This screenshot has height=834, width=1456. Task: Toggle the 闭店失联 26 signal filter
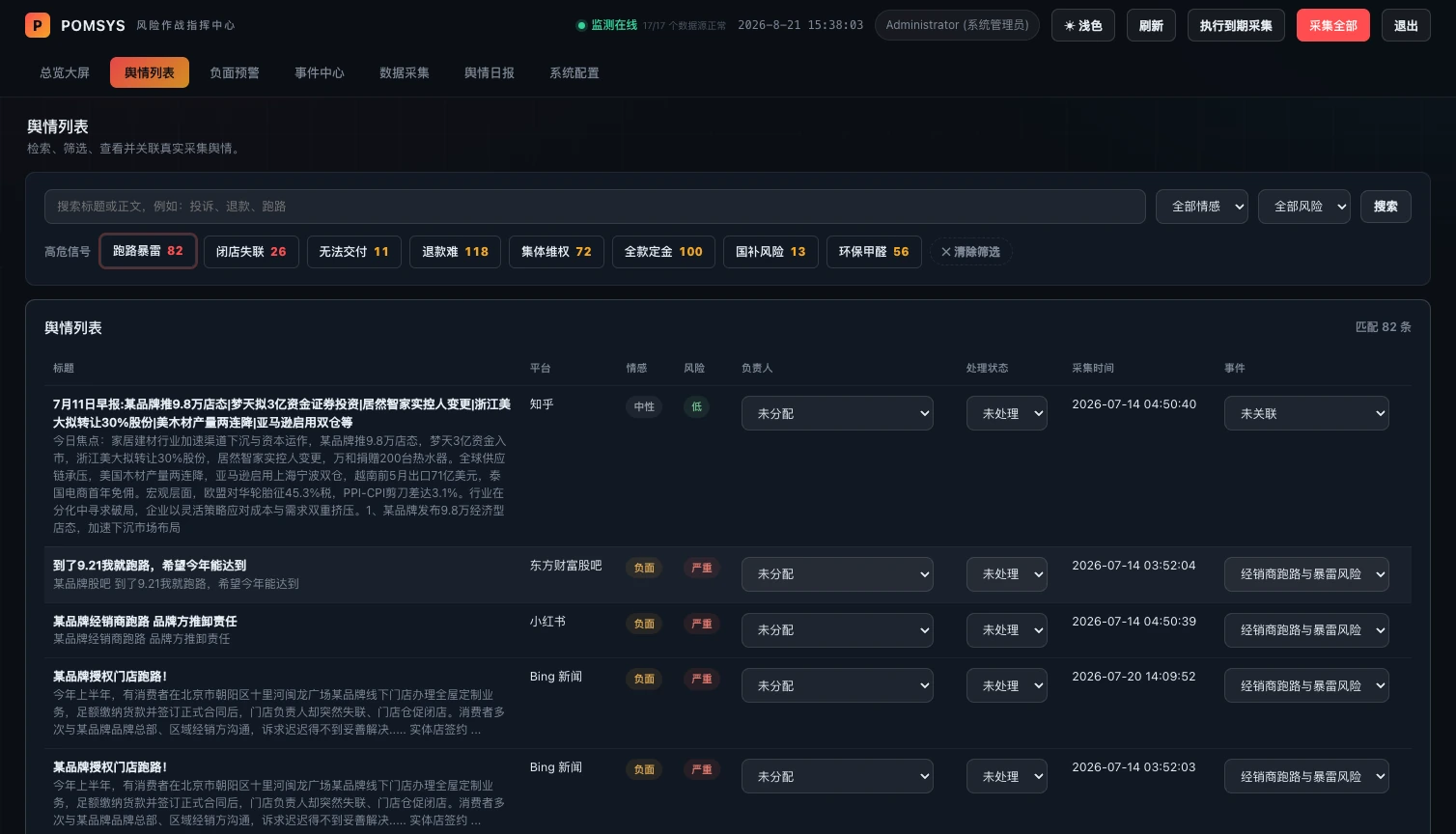point(251,252)
